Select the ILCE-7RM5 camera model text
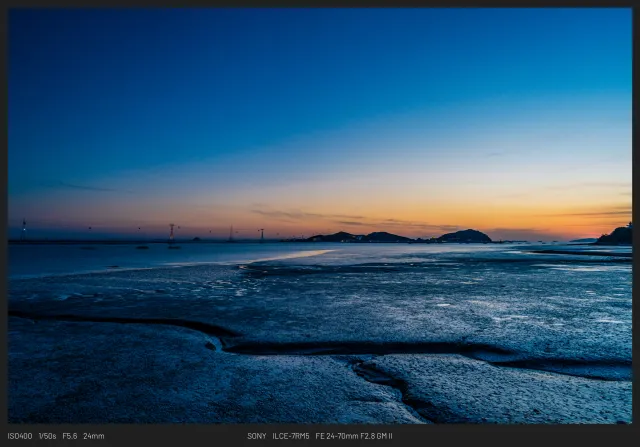 tap(291, 436)
